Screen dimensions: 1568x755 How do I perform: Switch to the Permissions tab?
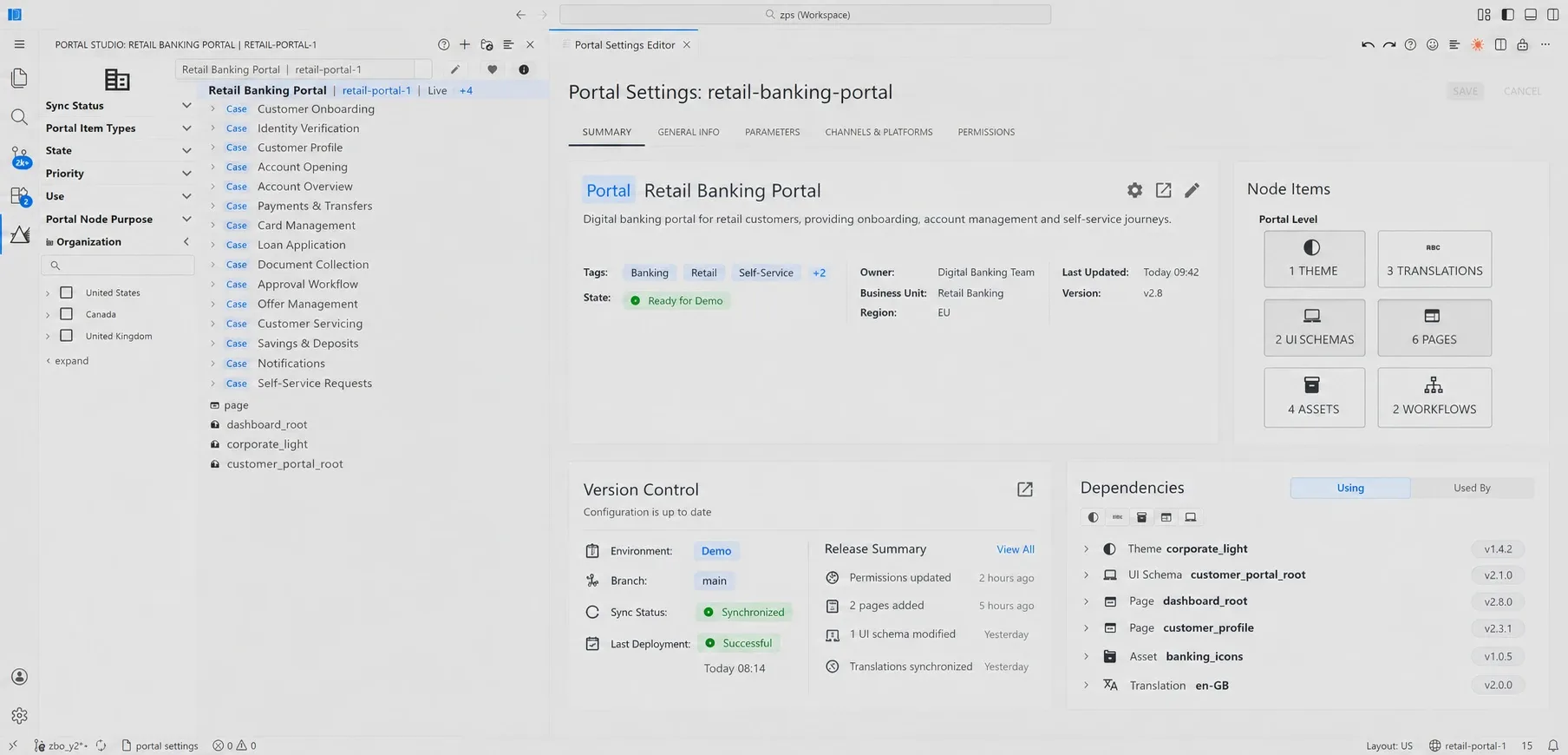(986, 132)
